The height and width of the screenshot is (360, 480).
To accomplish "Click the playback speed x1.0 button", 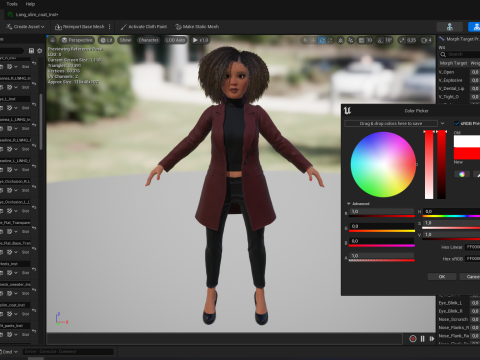I will [200, 40].
